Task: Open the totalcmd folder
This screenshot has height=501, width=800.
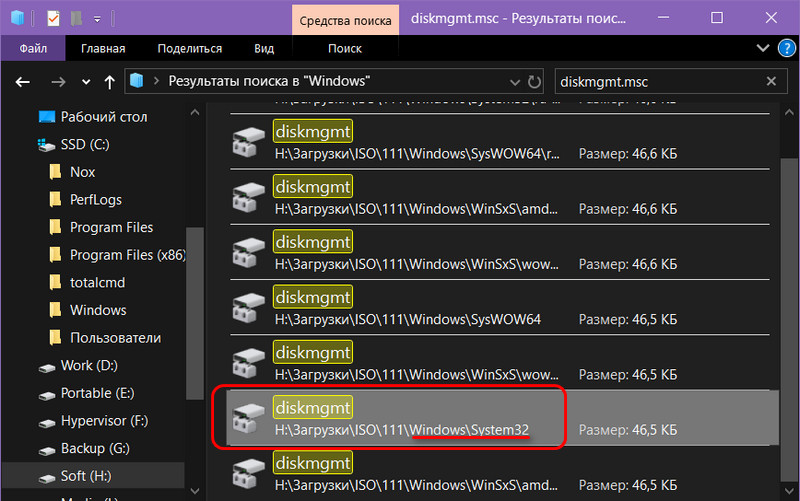Action: (x=97, y=282)
